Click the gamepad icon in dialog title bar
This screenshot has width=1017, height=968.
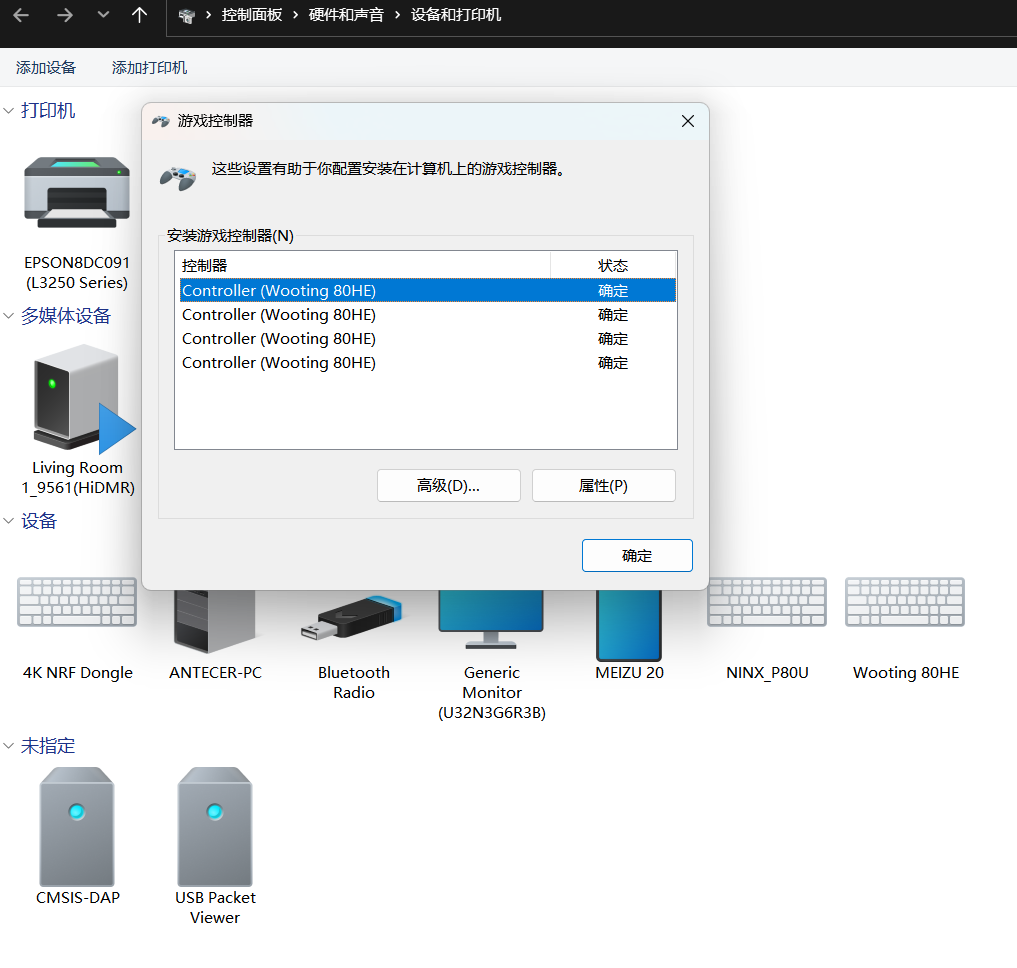click(x=160, y=121)
